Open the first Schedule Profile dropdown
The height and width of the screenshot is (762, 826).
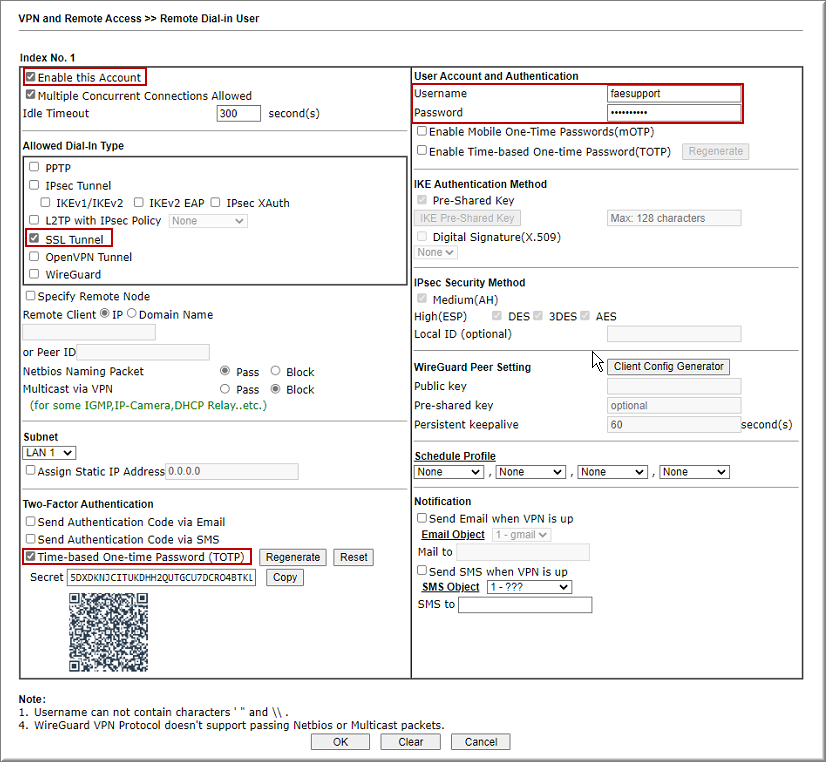tap(449, 472)
